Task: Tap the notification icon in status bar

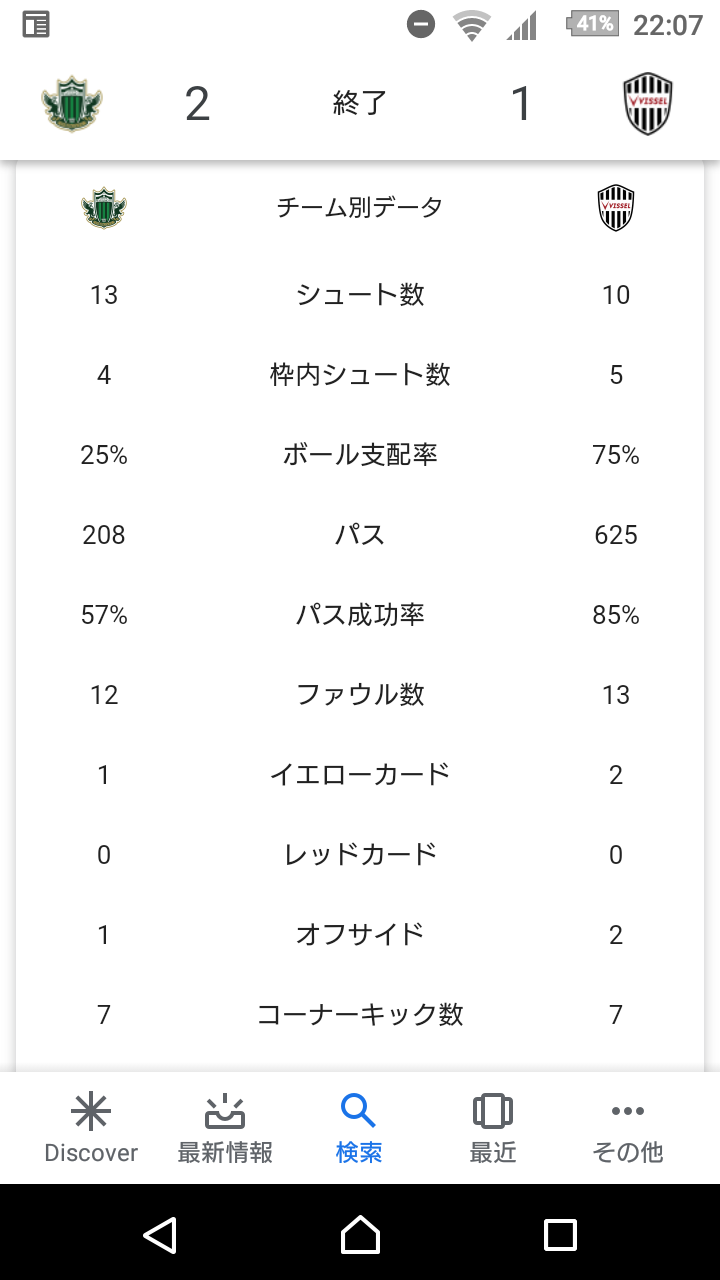Action: click(36, 25)
